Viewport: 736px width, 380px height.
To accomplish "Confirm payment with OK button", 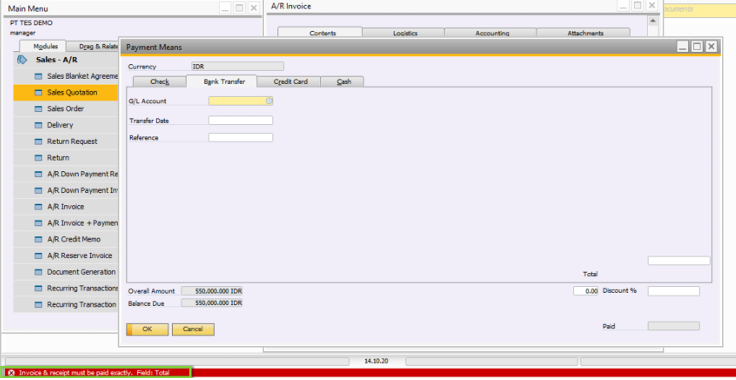I will click(147, 329).
